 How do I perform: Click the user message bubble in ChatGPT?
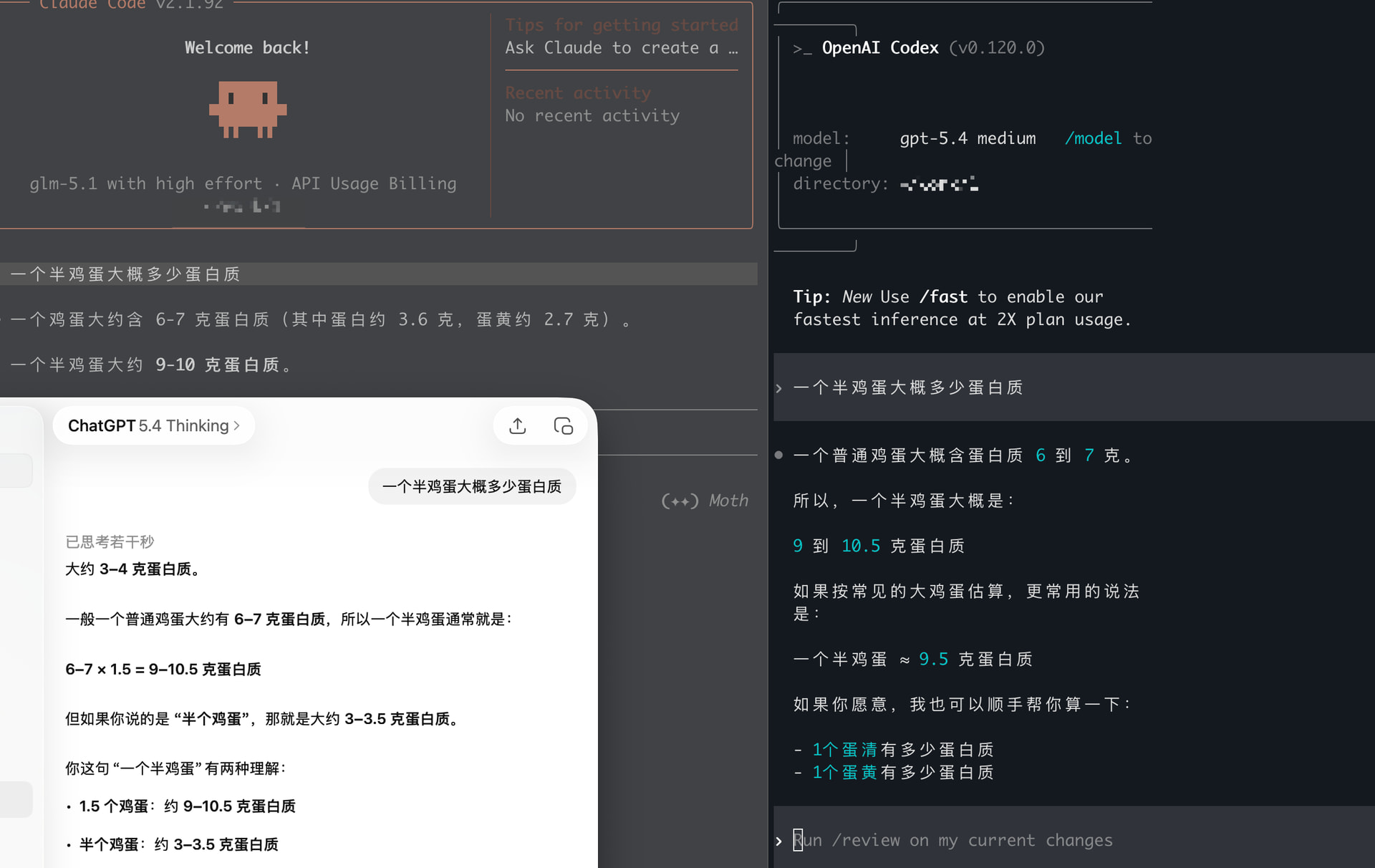pos(472,487)
